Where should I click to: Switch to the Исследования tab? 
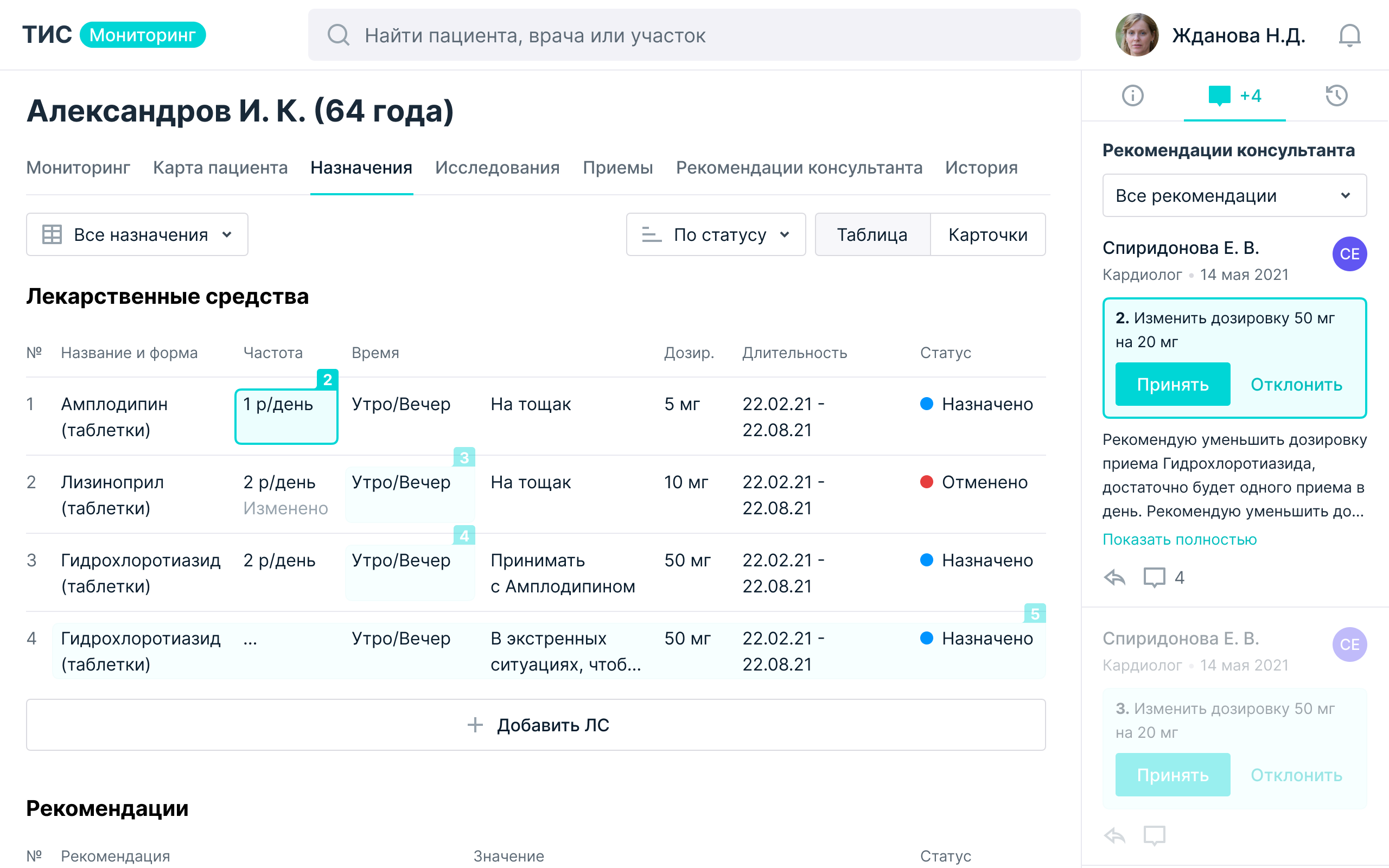point(497,168)
